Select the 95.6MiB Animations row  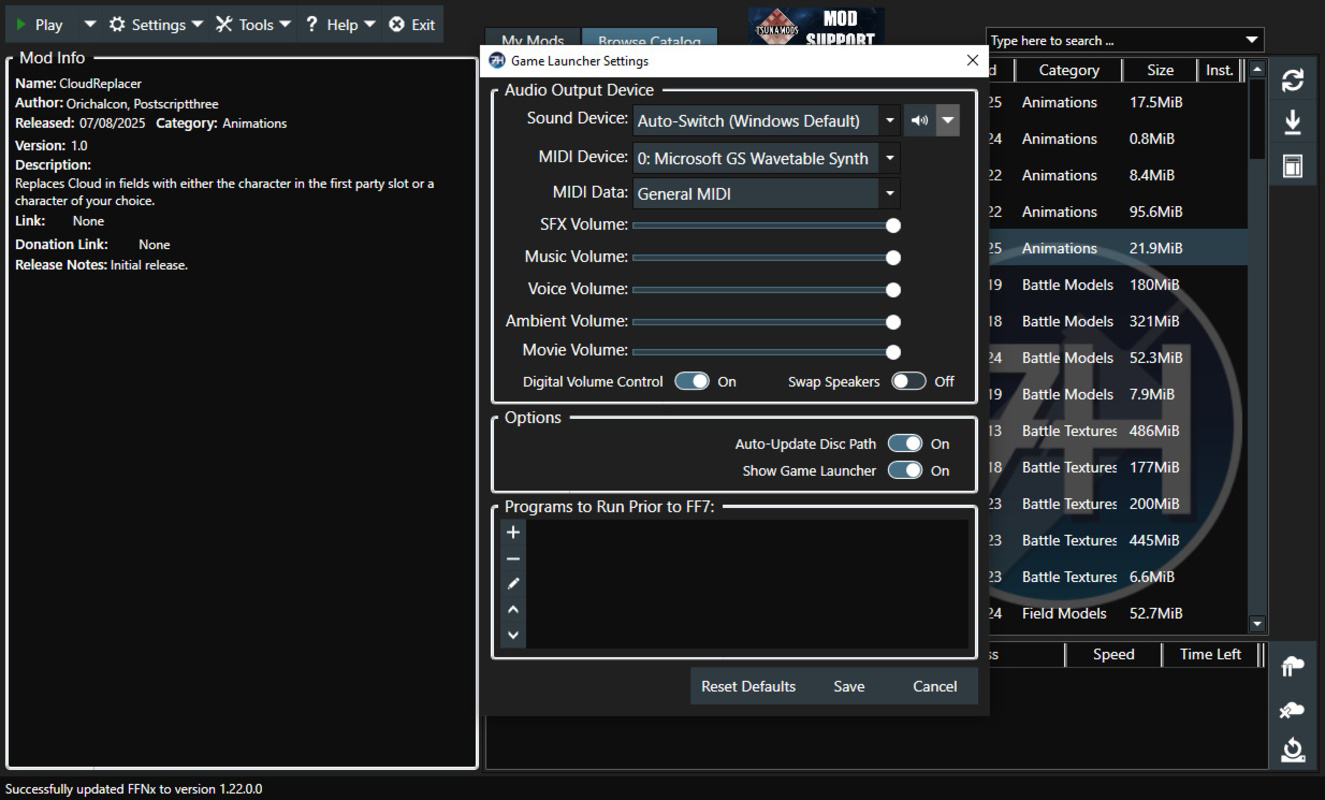click(1117, 212)
